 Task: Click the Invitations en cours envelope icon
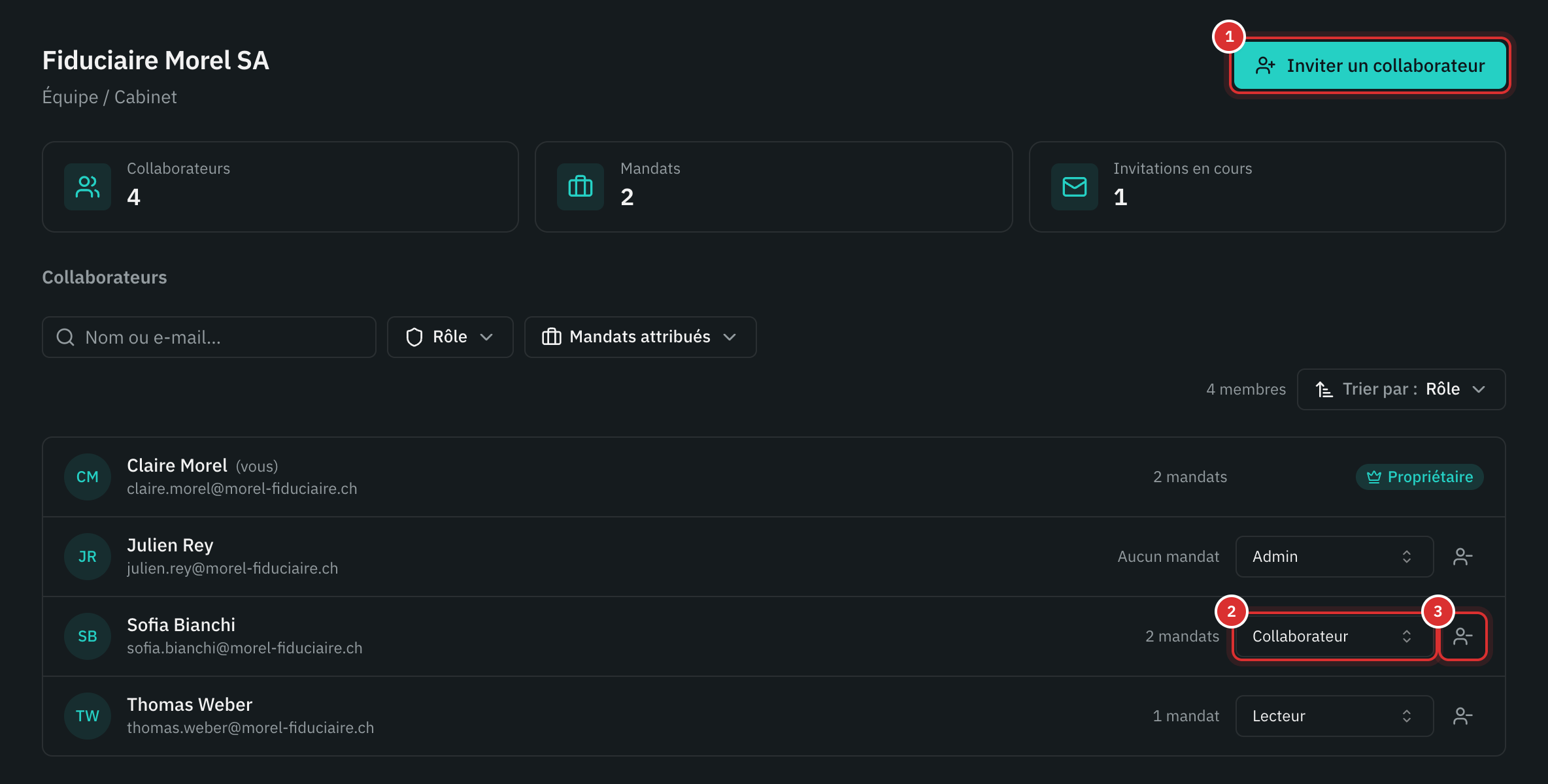coord(1075,187)
